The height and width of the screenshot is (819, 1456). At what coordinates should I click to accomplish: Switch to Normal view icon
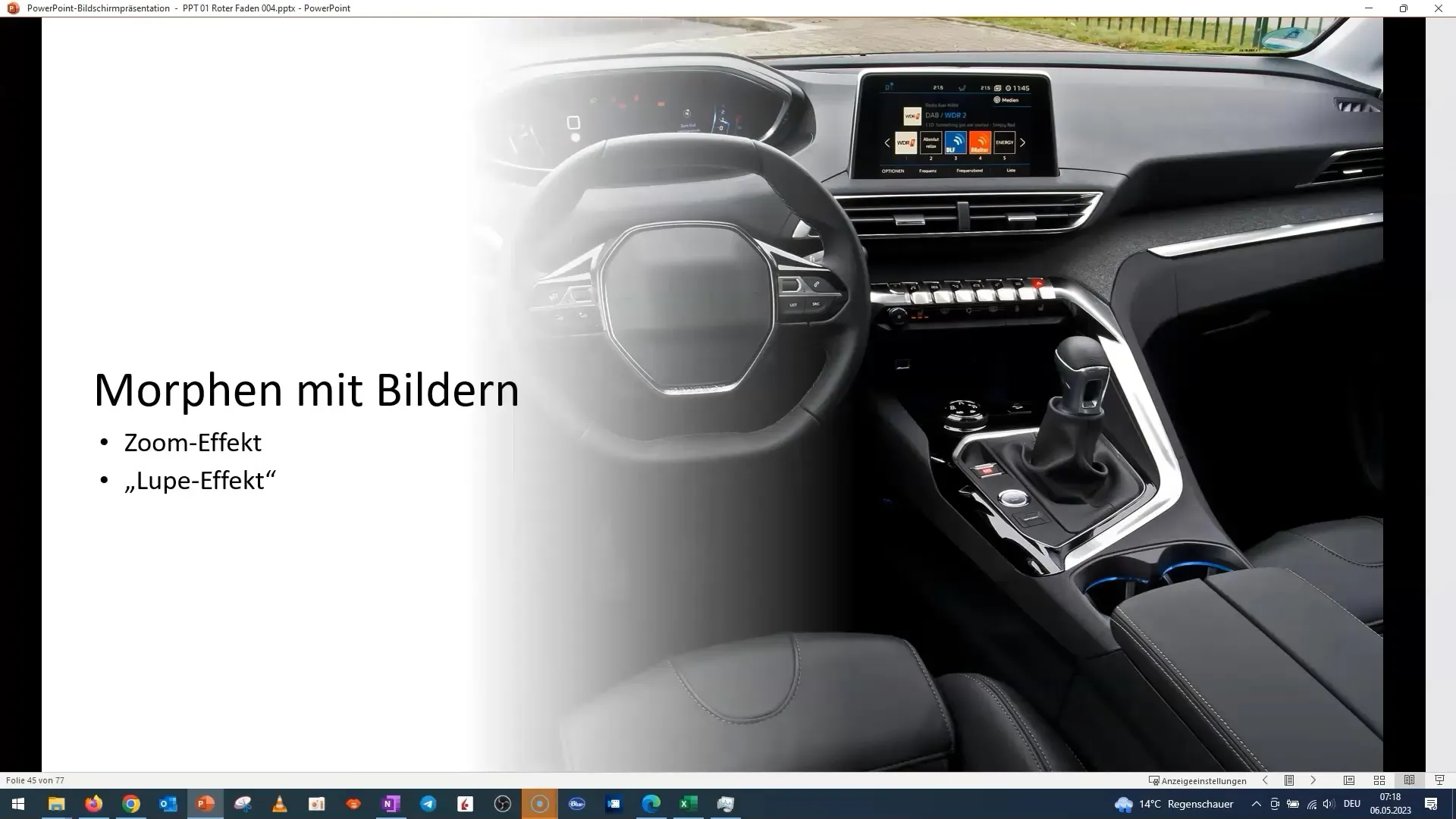tap(1349, 780)
